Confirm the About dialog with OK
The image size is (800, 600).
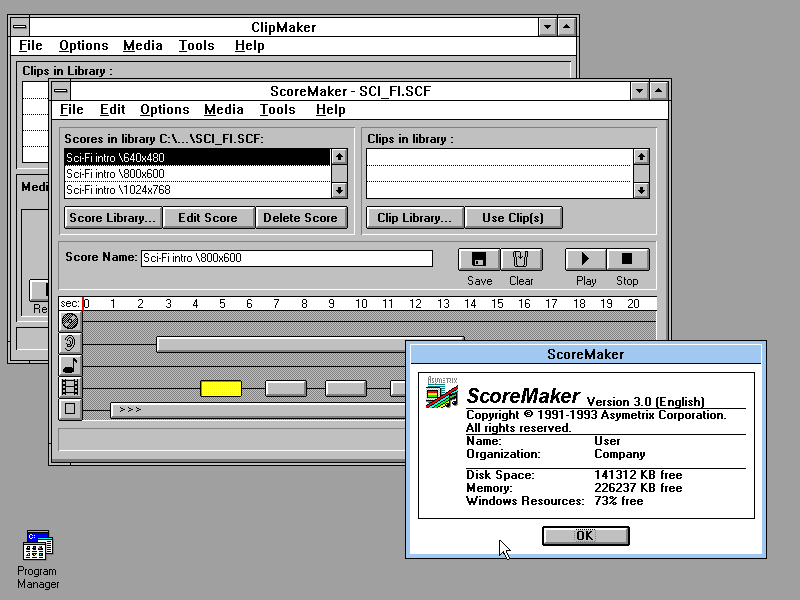[x=586, y=536]
